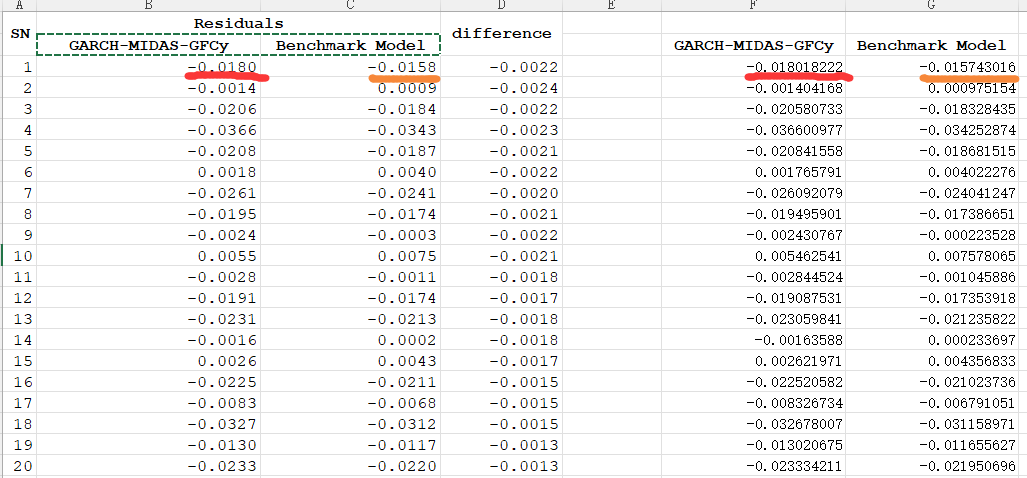Image resolution: width=1027 pixels, height=478 pixels.
Task: Click the column E header letter
Action: coord(611,5)
